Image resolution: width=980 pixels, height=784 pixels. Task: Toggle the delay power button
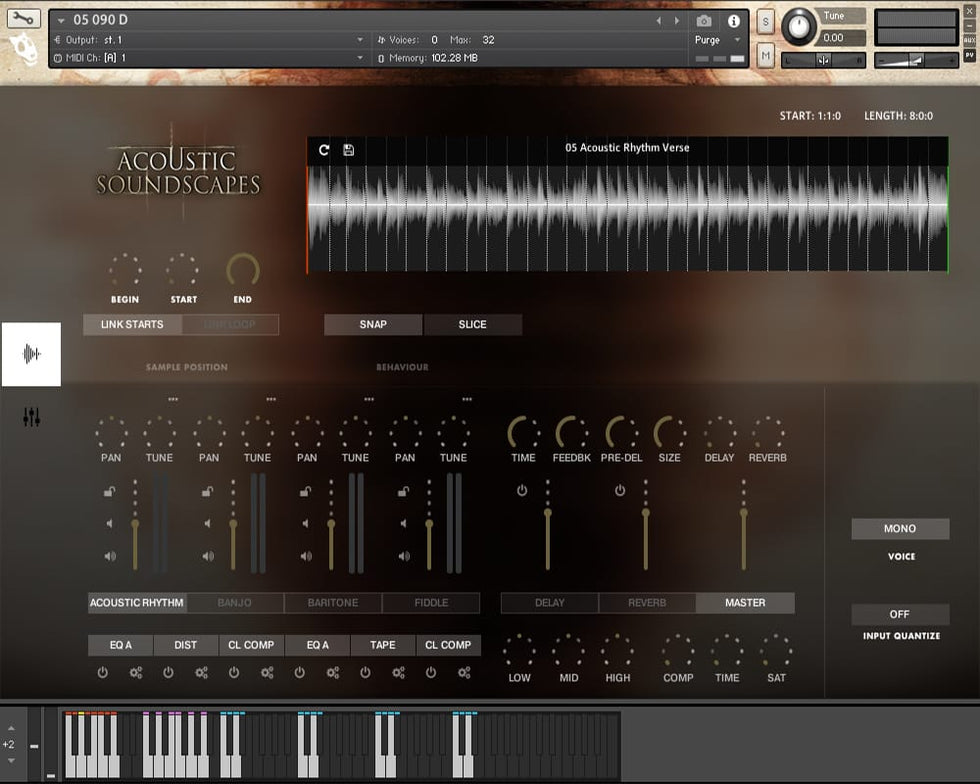coord(522,491)
